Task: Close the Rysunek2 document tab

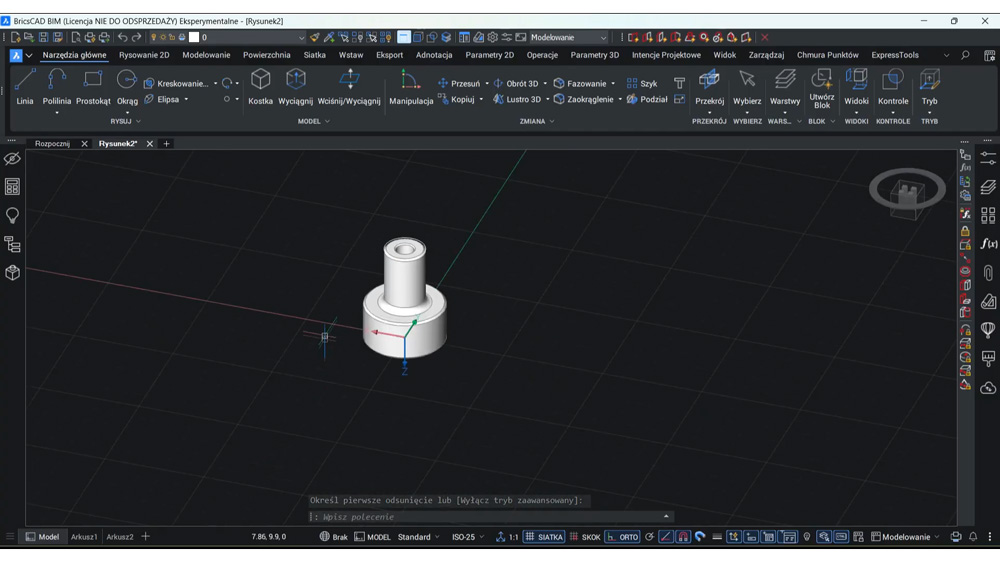Action: tap(149, 144)
